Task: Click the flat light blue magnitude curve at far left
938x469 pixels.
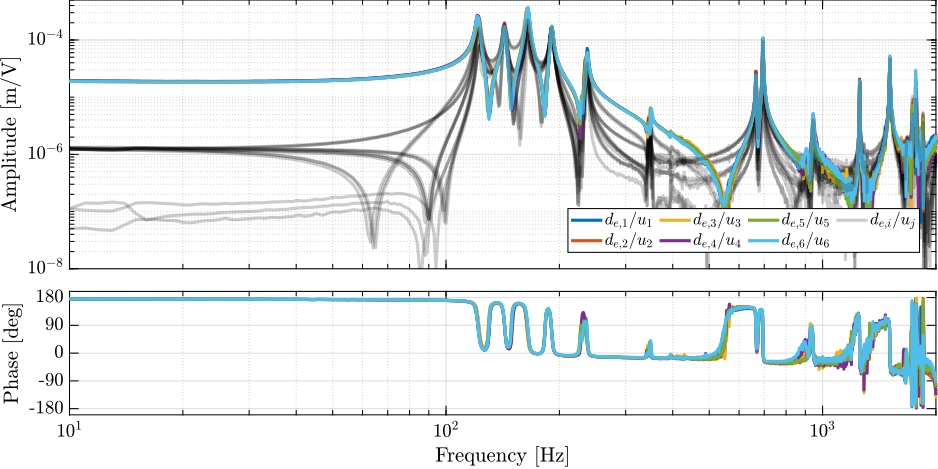Action: click(150, 81)
